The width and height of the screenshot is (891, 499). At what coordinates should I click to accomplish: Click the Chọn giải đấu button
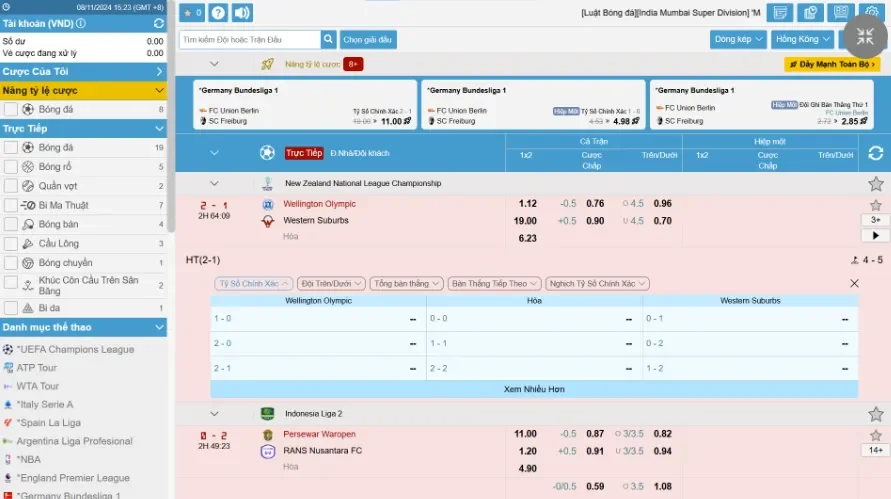368,39
